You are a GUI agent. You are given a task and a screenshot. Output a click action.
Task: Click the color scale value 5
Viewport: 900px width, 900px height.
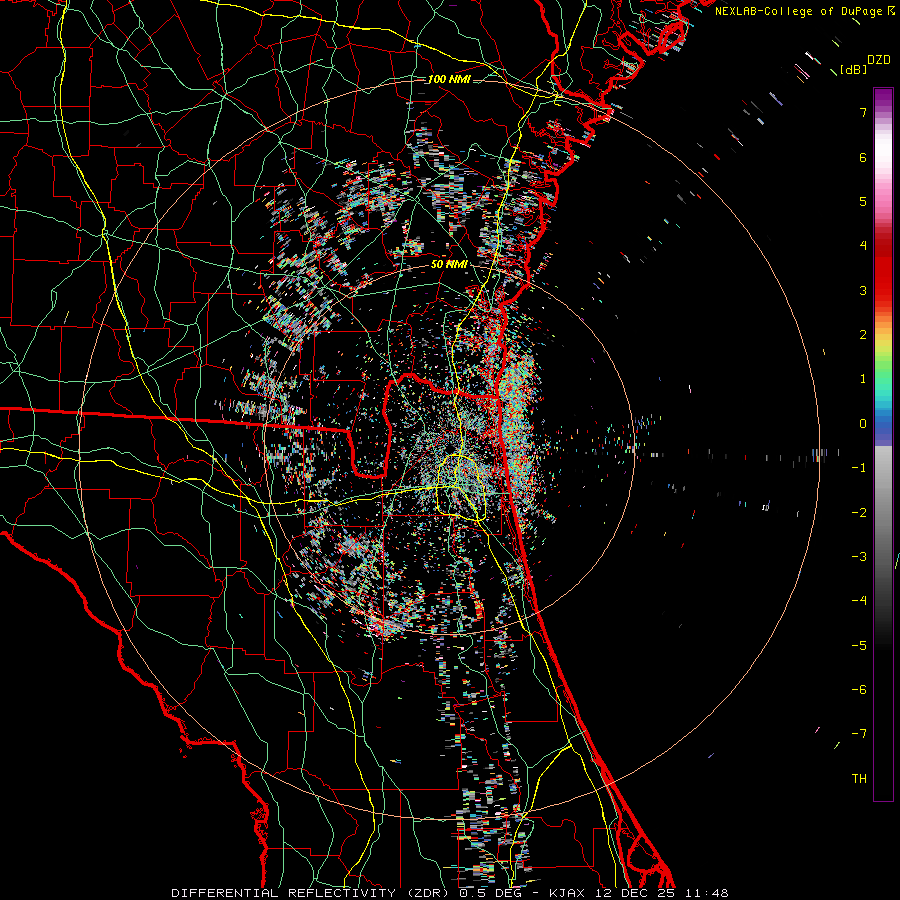(x=863, y=201)
